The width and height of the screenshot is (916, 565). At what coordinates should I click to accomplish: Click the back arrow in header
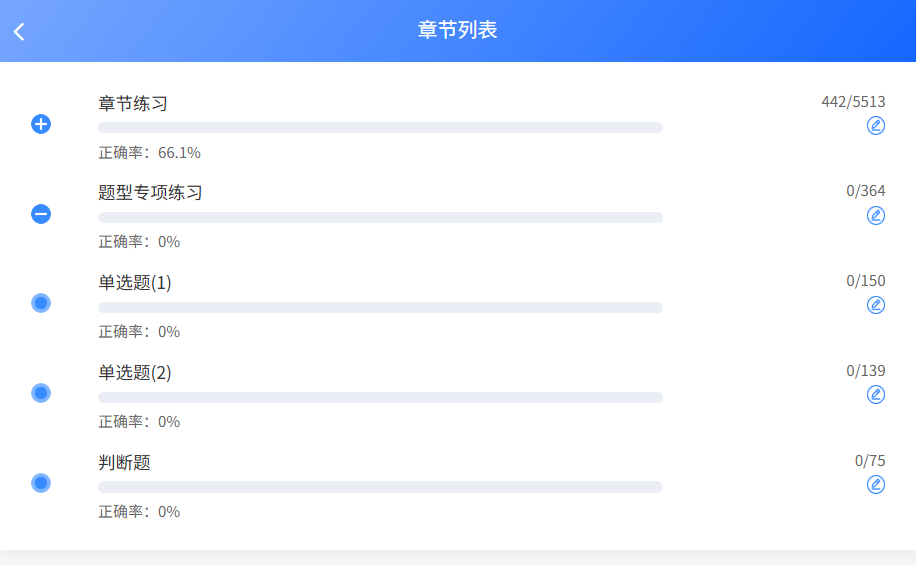[x=19, y=32]
